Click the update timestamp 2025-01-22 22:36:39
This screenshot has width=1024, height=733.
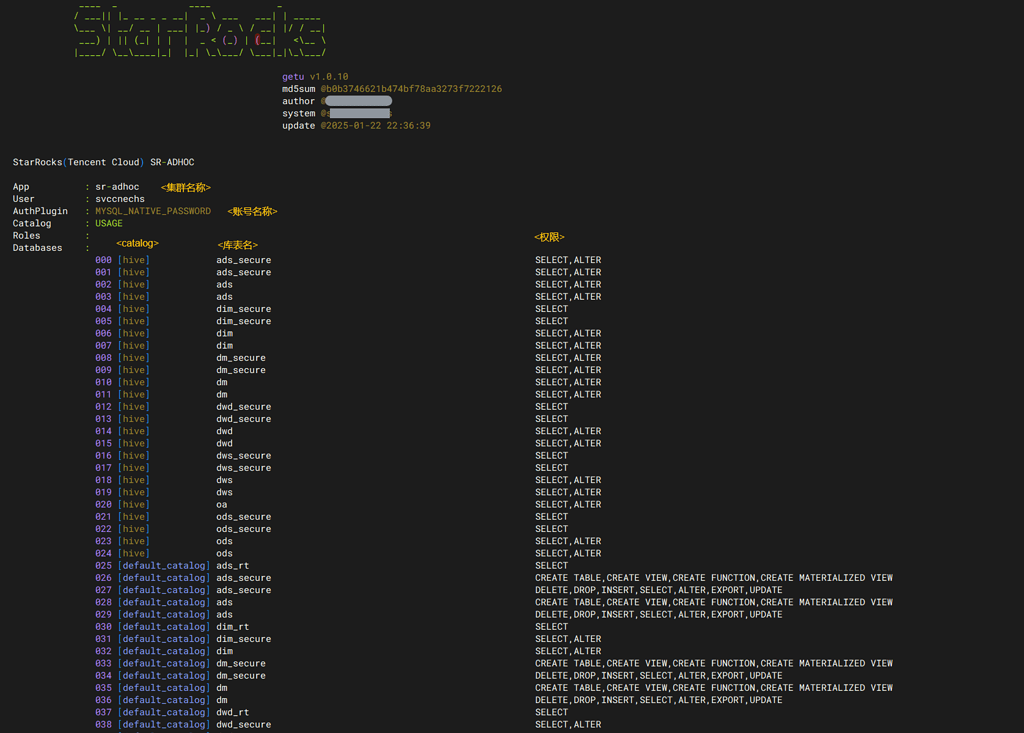pos(375,126)
